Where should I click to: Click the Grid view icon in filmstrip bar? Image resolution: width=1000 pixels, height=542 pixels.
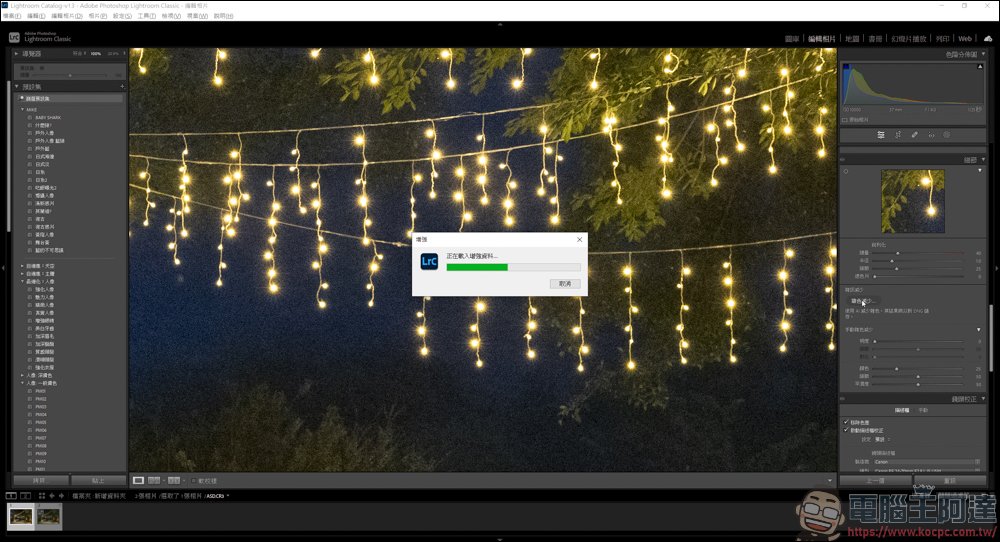coord(41,495)
